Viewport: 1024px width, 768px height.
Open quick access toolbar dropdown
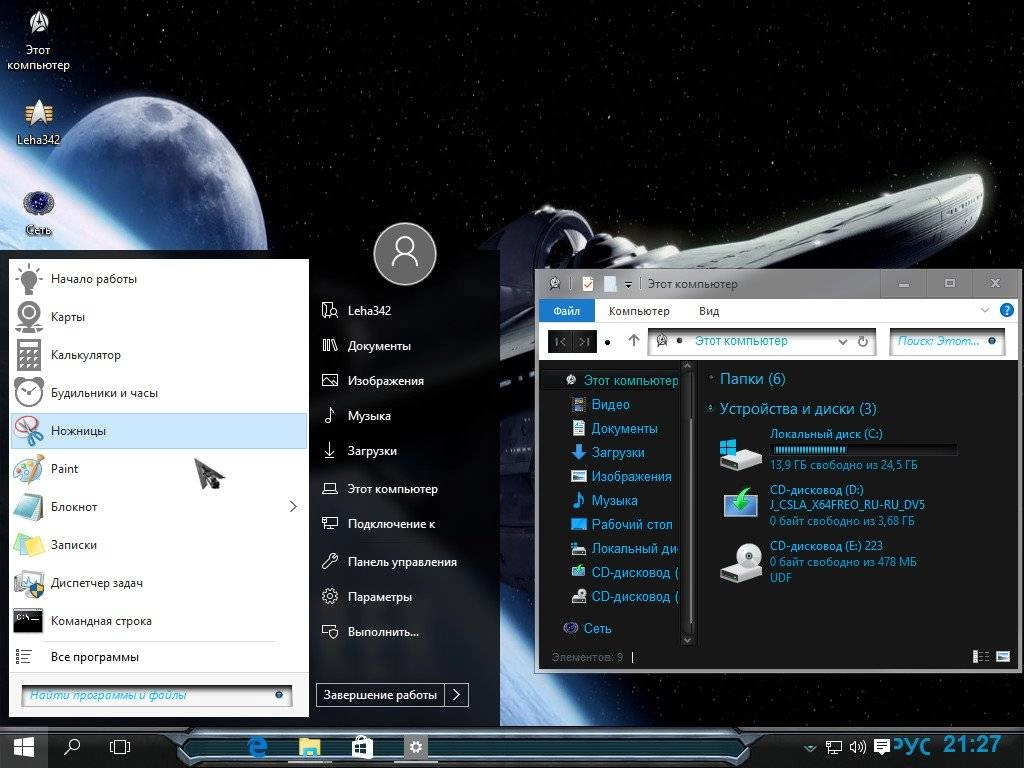pyautogui.click(x=628, y=284)
